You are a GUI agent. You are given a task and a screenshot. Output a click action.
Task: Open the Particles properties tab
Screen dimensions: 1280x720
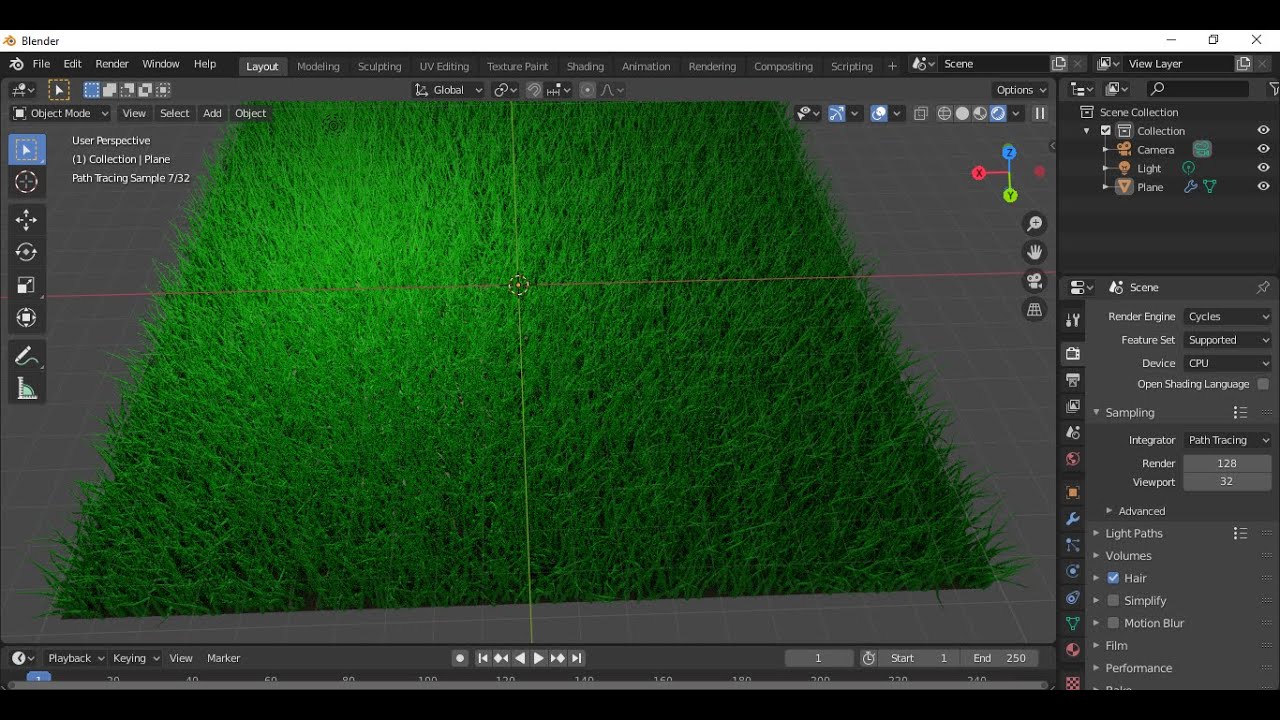click(x=1073, y=545)
